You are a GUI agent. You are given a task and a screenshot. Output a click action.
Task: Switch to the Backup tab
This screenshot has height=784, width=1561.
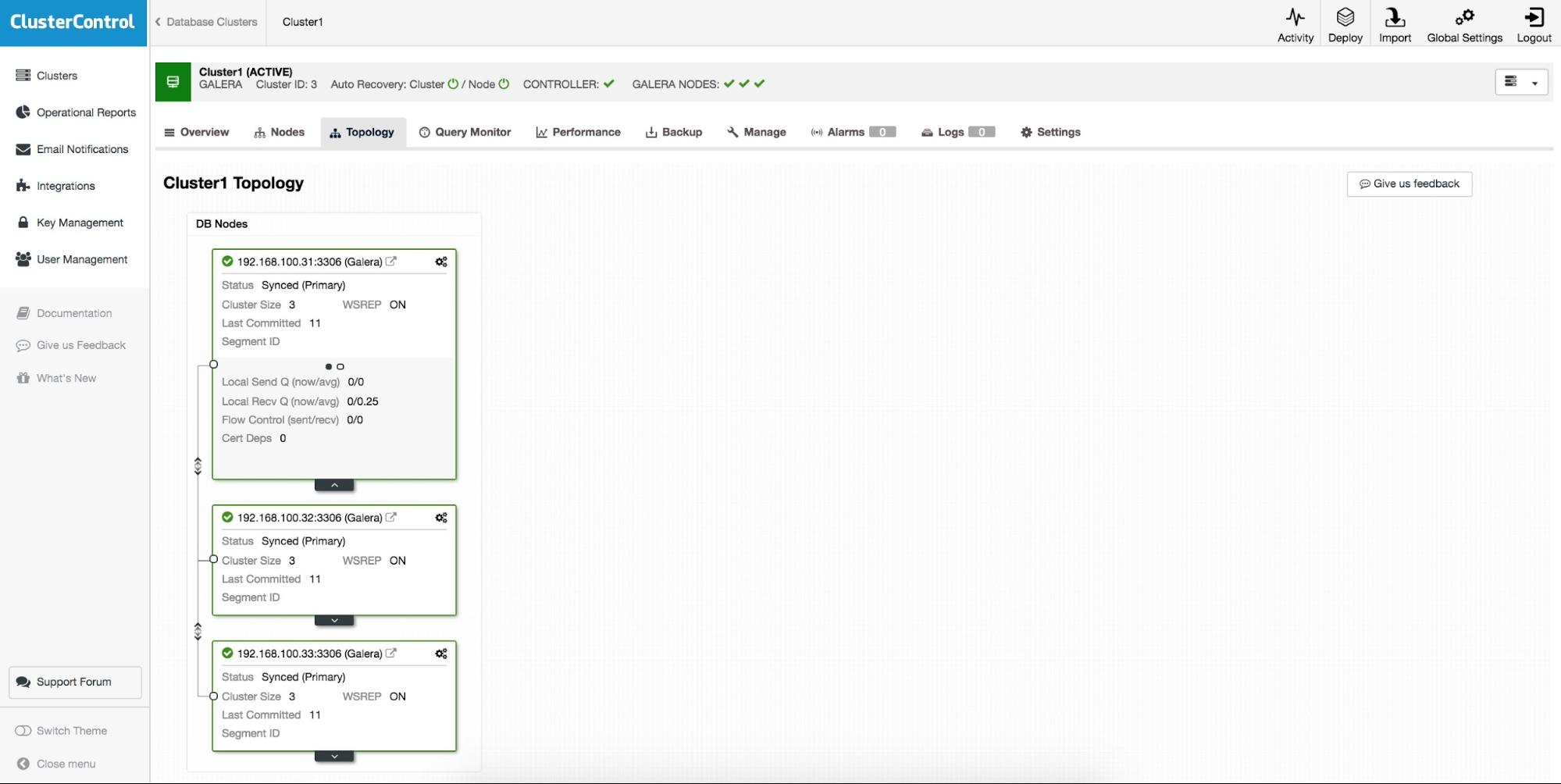point(674,132)
